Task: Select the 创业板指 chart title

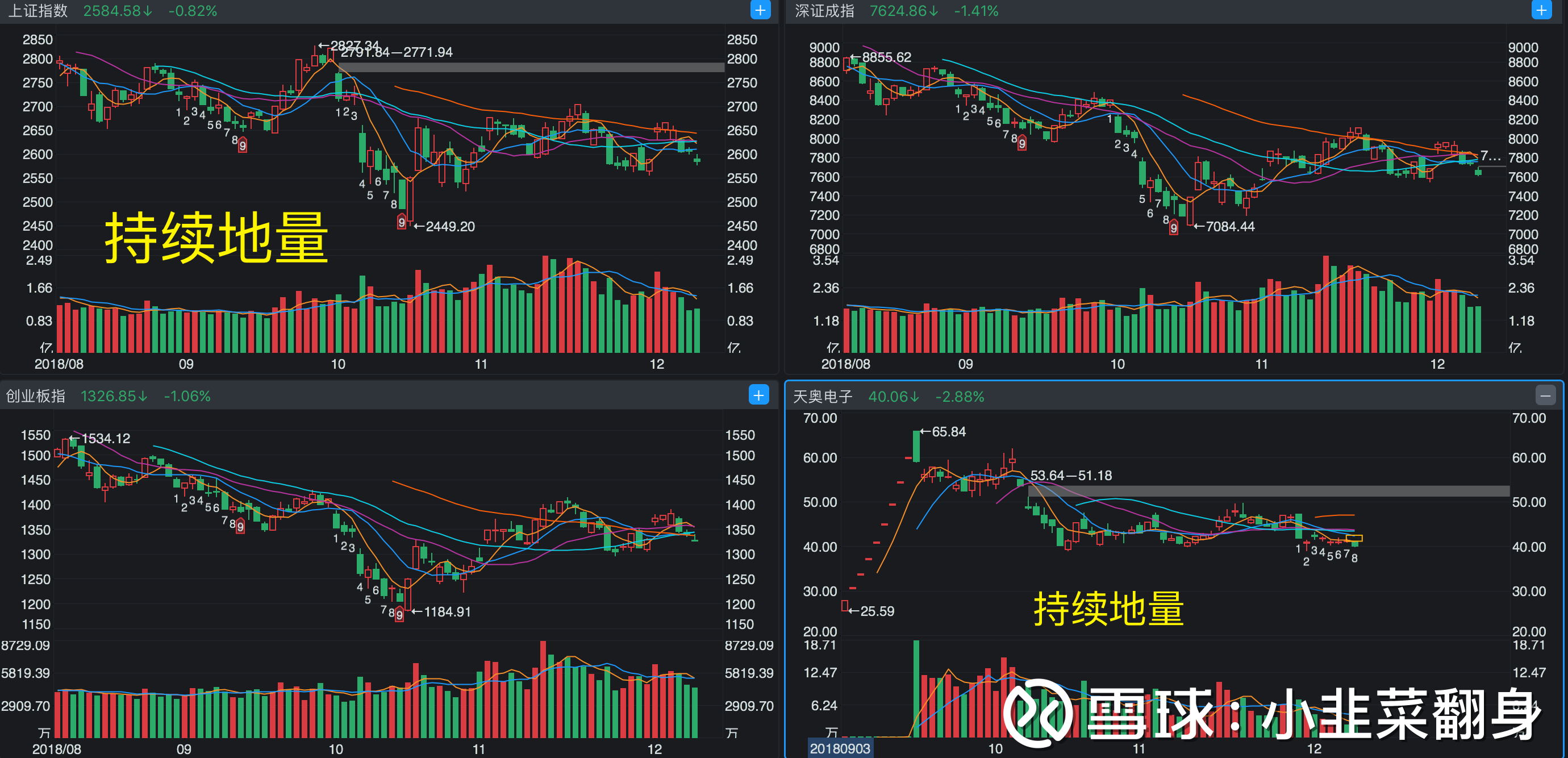Action: coord(36,397)
